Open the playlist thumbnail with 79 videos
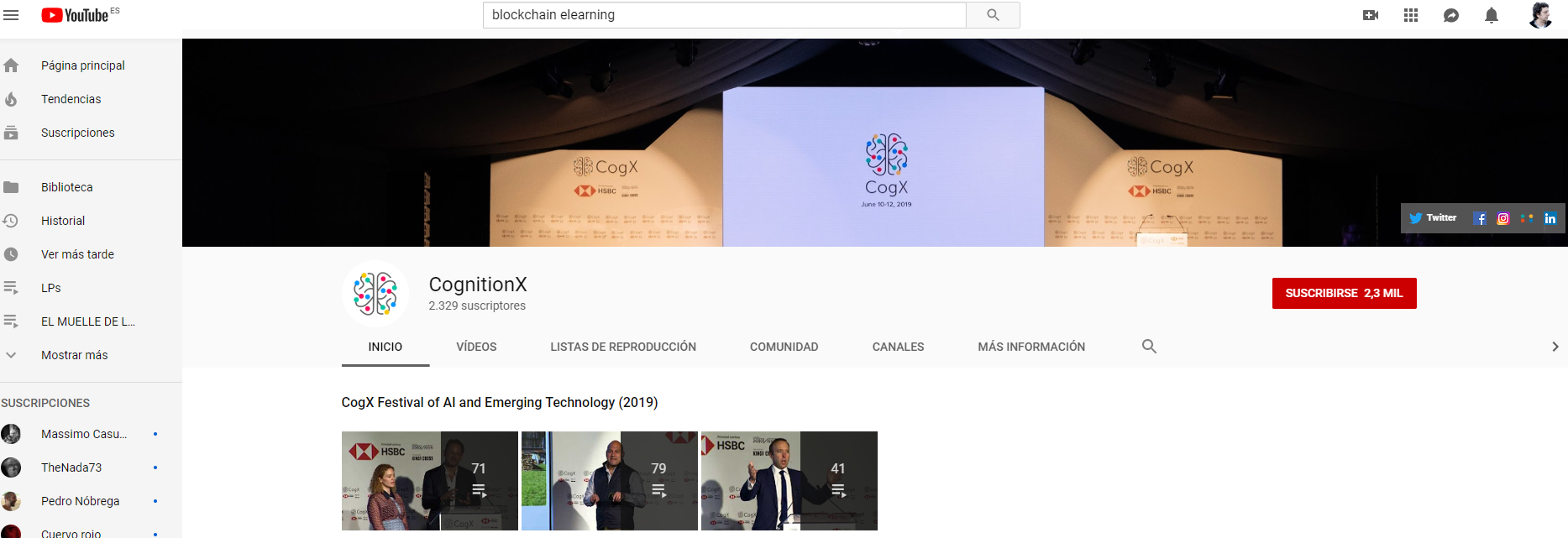 coord(610,481)
